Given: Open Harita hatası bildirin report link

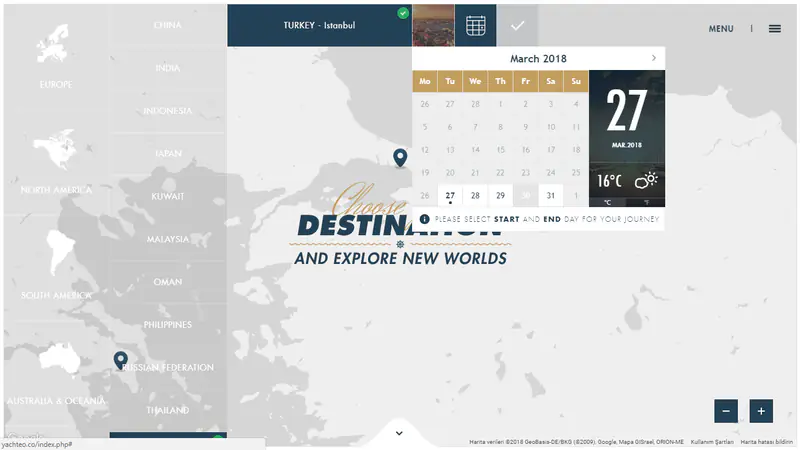Looking at the screenshot, I should point(766,442).
